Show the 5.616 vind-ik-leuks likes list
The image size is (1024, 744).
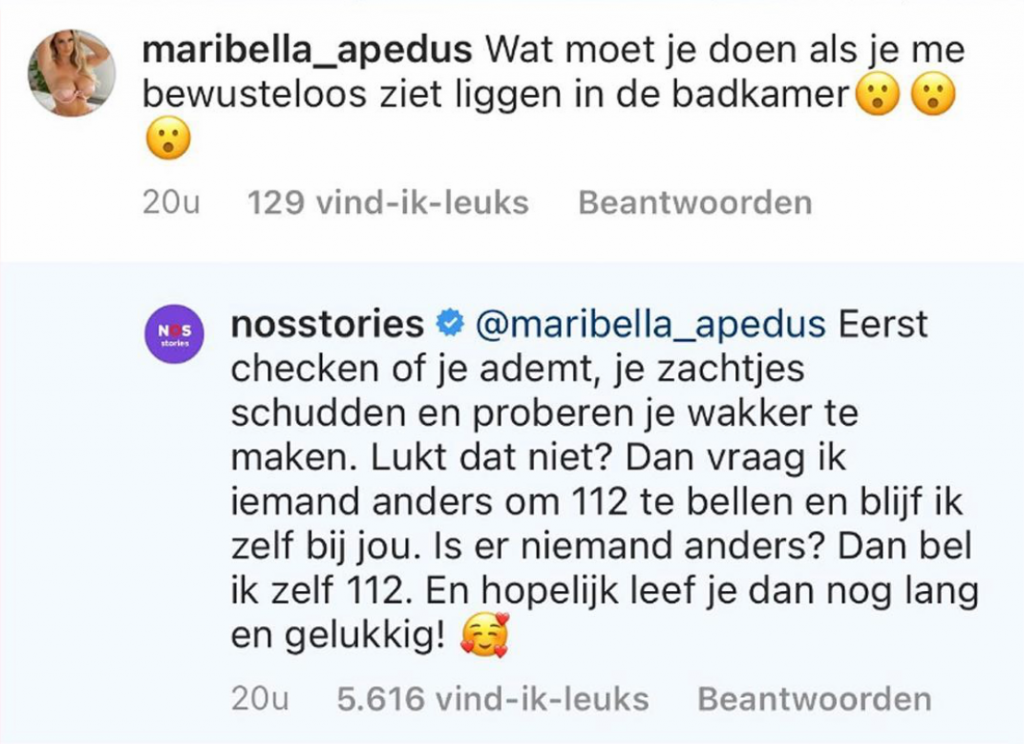pos(492,698)
